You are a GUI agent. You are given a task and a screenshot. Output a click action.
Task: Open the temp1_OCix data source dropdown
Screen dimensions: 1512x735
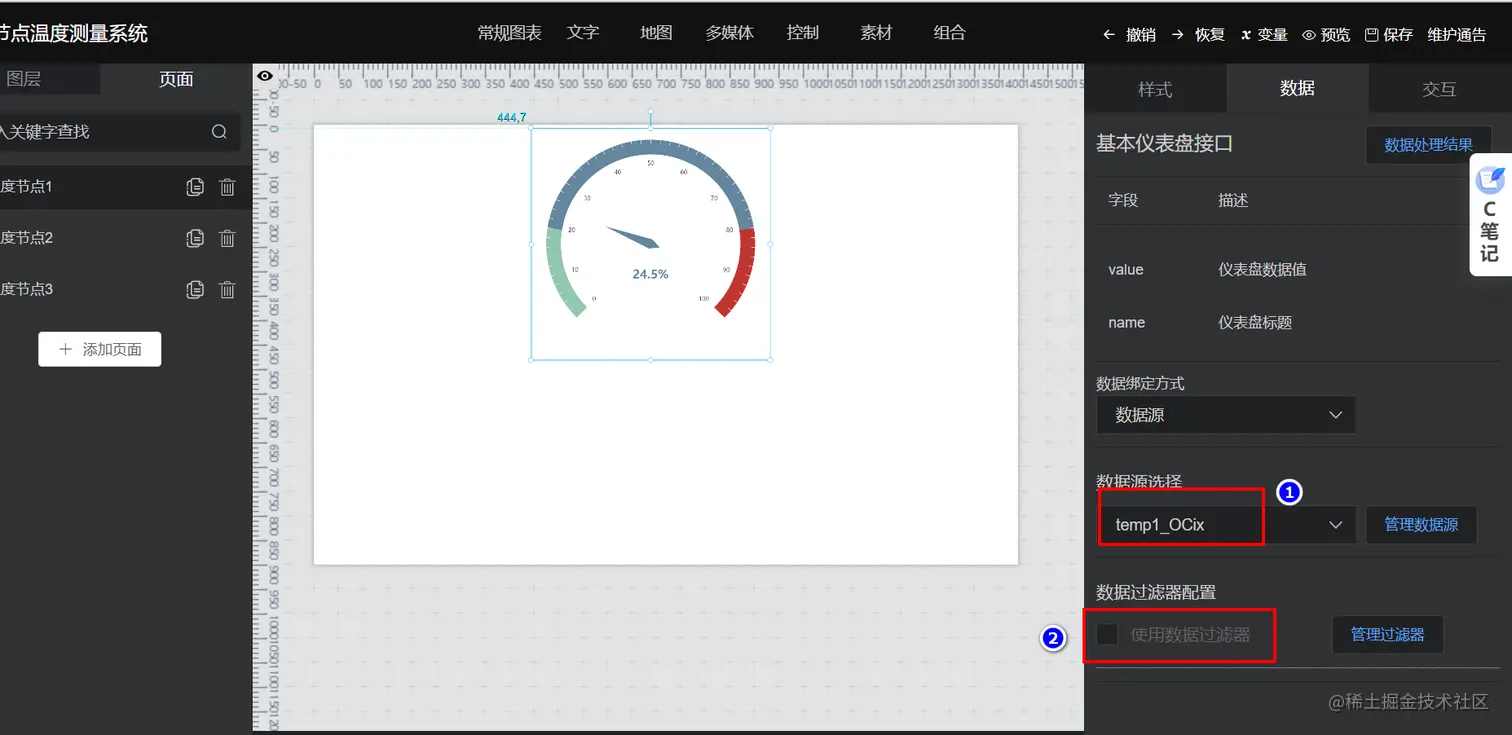[1226, 525]
